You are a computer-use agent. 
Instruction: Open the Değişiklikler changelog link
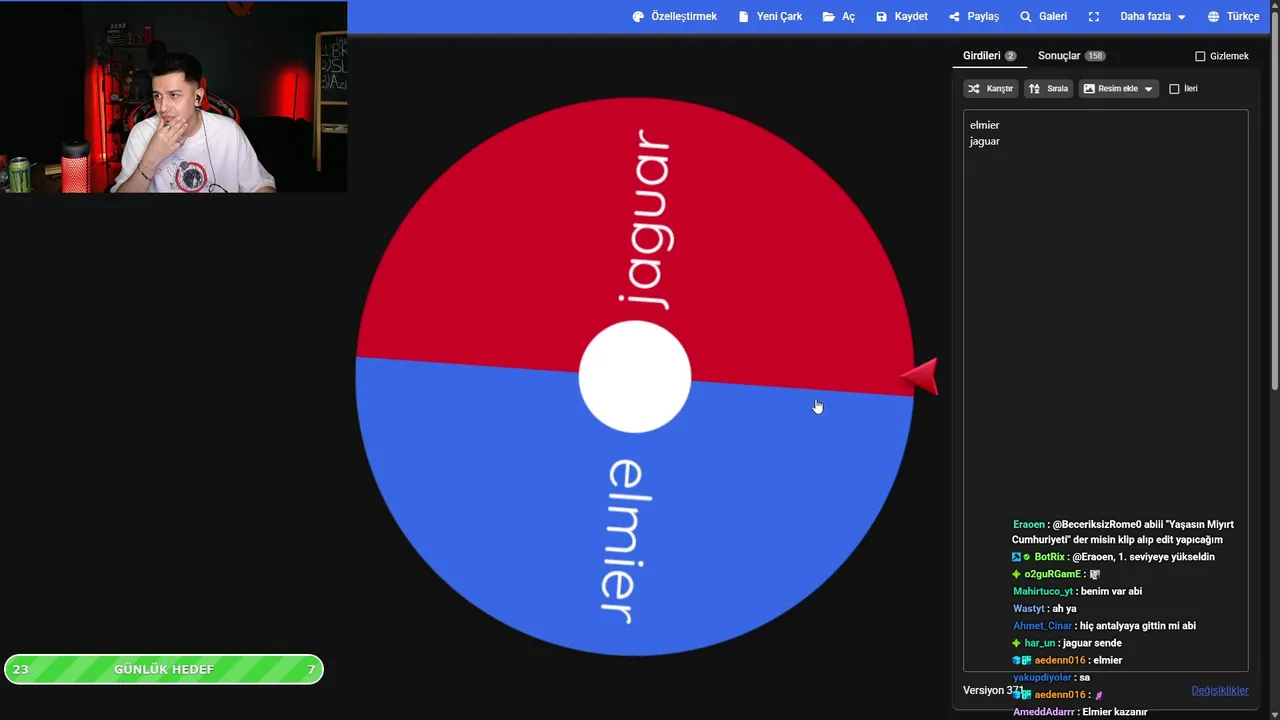[1219, 690]
